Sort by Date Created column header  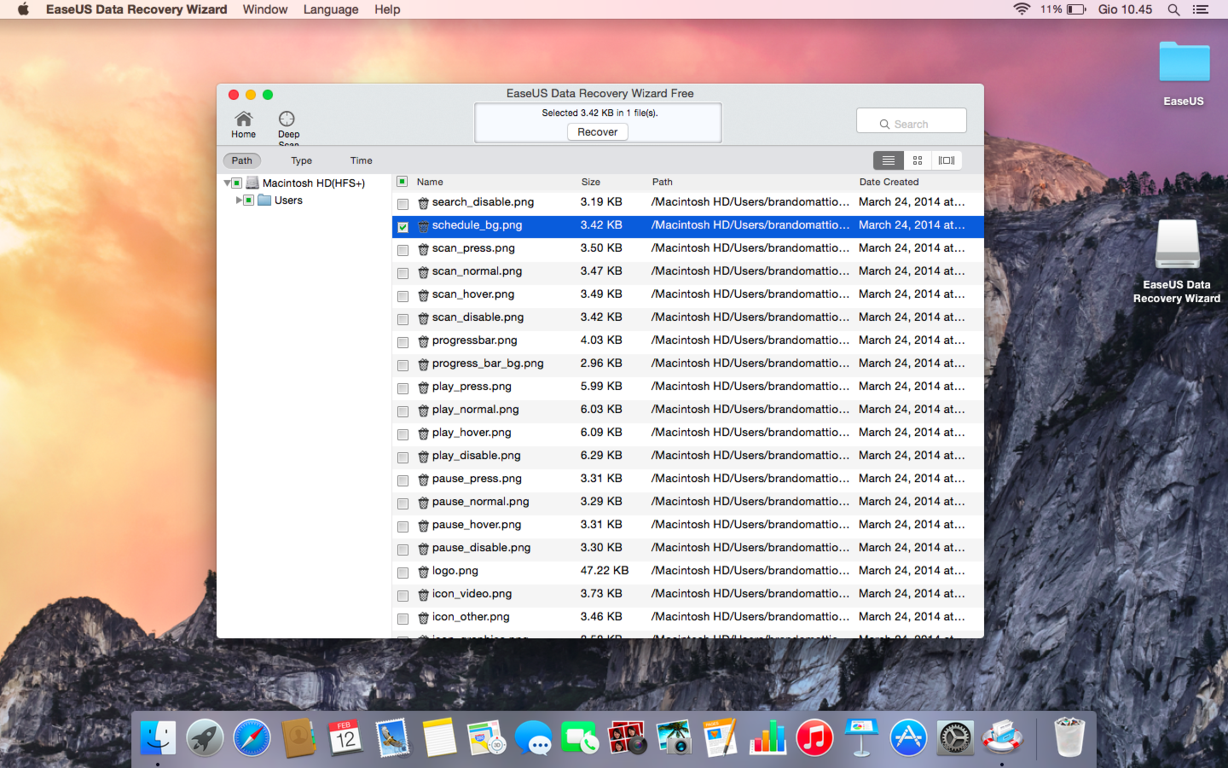(889, 182)
